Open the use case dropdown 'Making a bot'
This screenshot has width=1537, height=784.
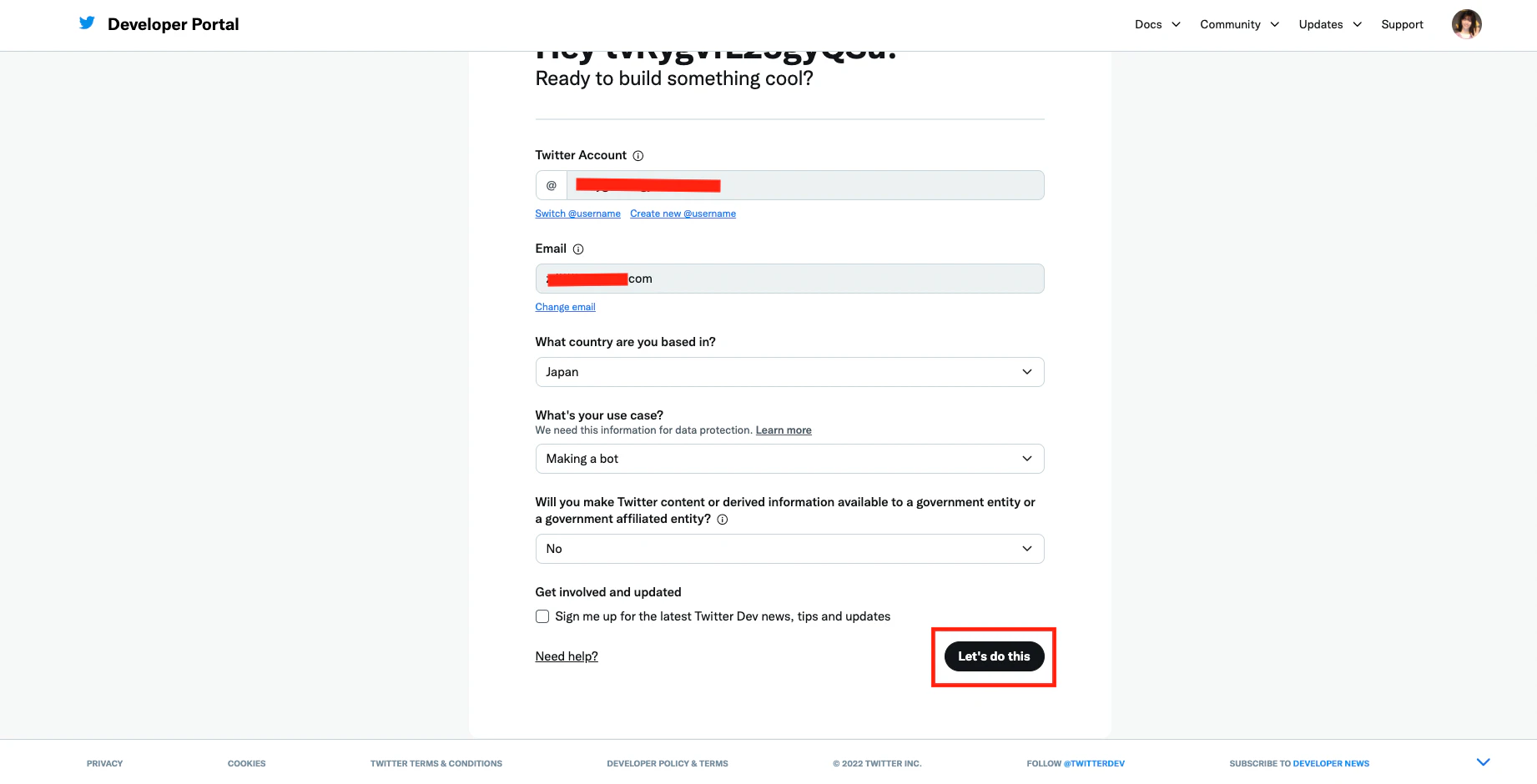coord(789,459)
